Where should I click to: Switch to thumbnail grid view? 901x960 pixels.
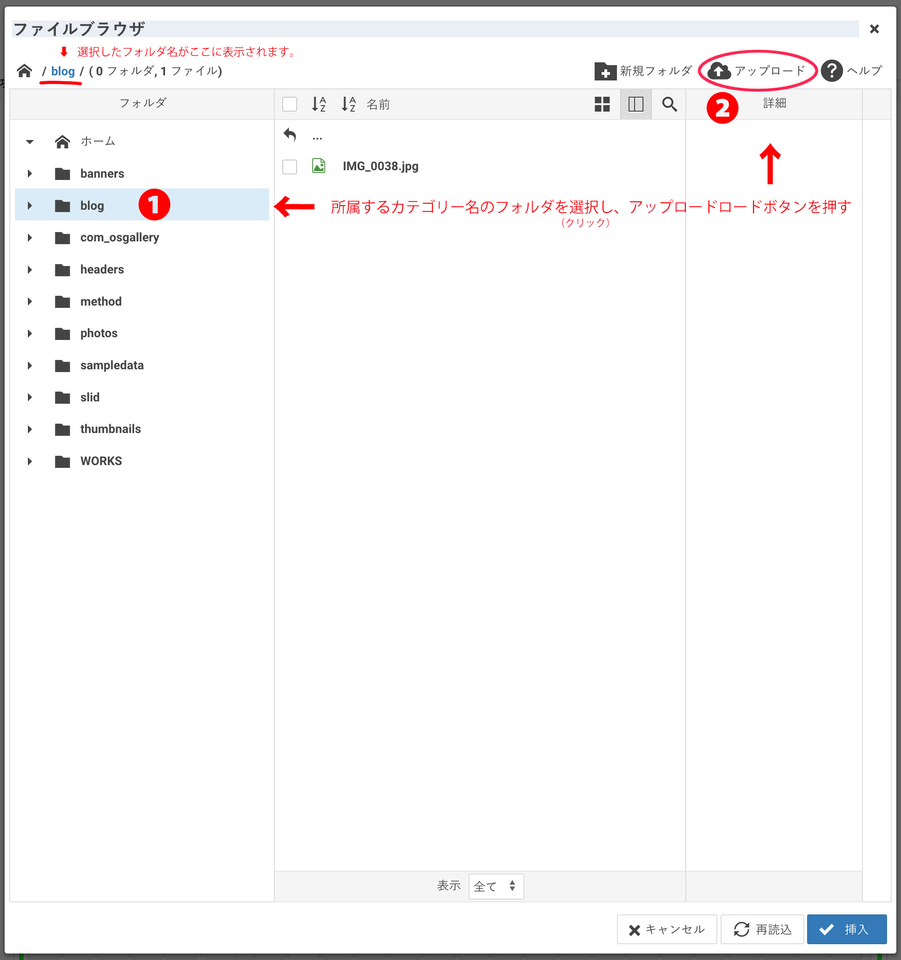(602, 104)
